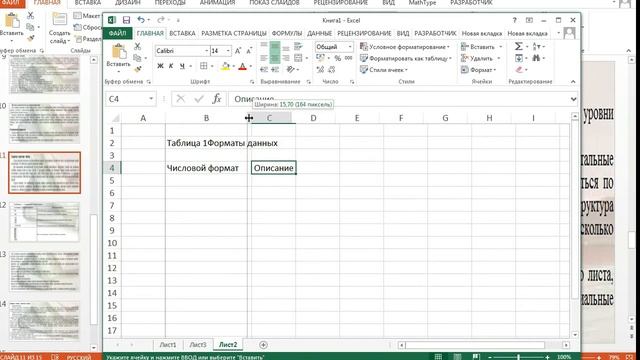Image resolution: width=640 pixels, height=360 pixels.
Task: Open Sort and Filter tool
Action: [537, 47]
